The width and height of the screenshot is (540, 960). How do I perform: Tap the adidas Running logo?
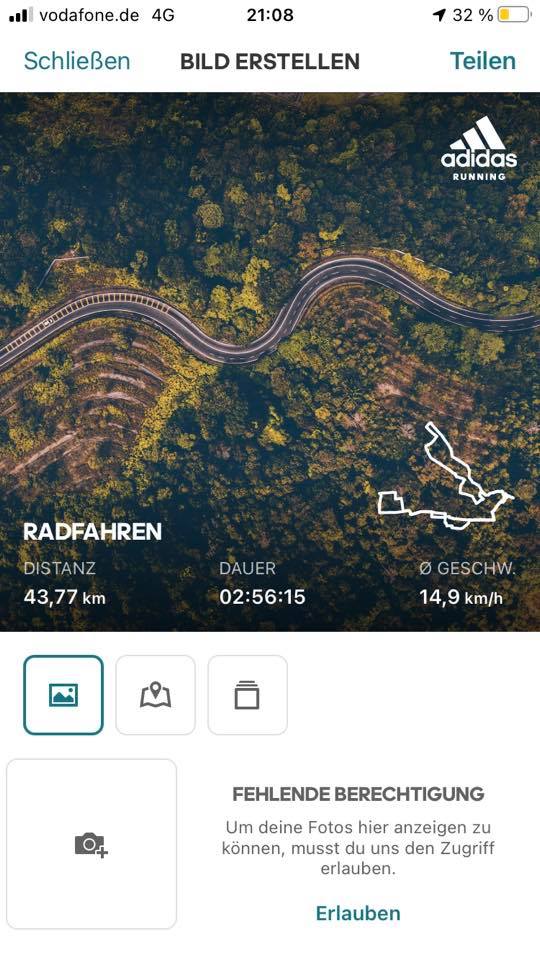(479, 149)
